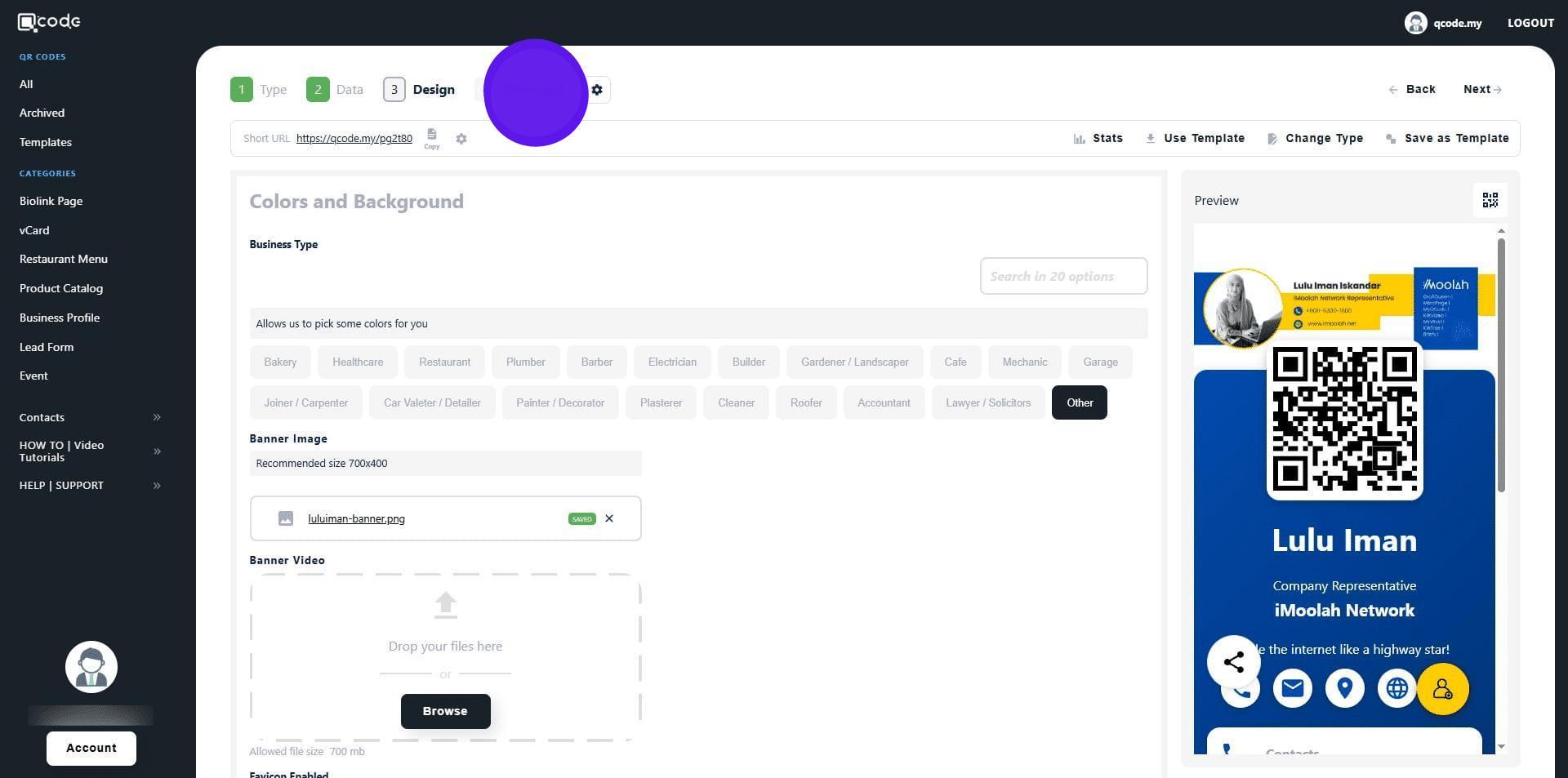Click the location pin icon in the preview
The height and width of the screenshot is (778, 1568).
coord(1345,688)
